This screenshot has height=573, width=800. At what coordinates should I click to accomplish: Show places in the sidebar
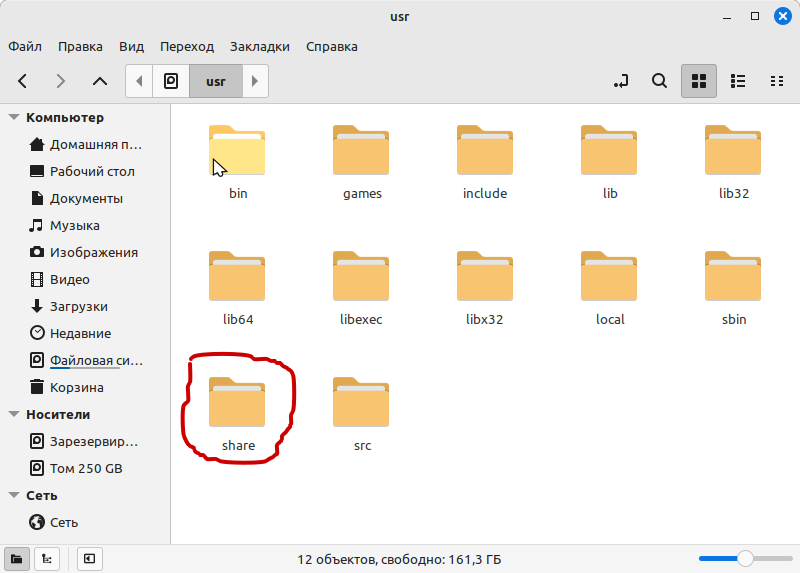[16, 559]
